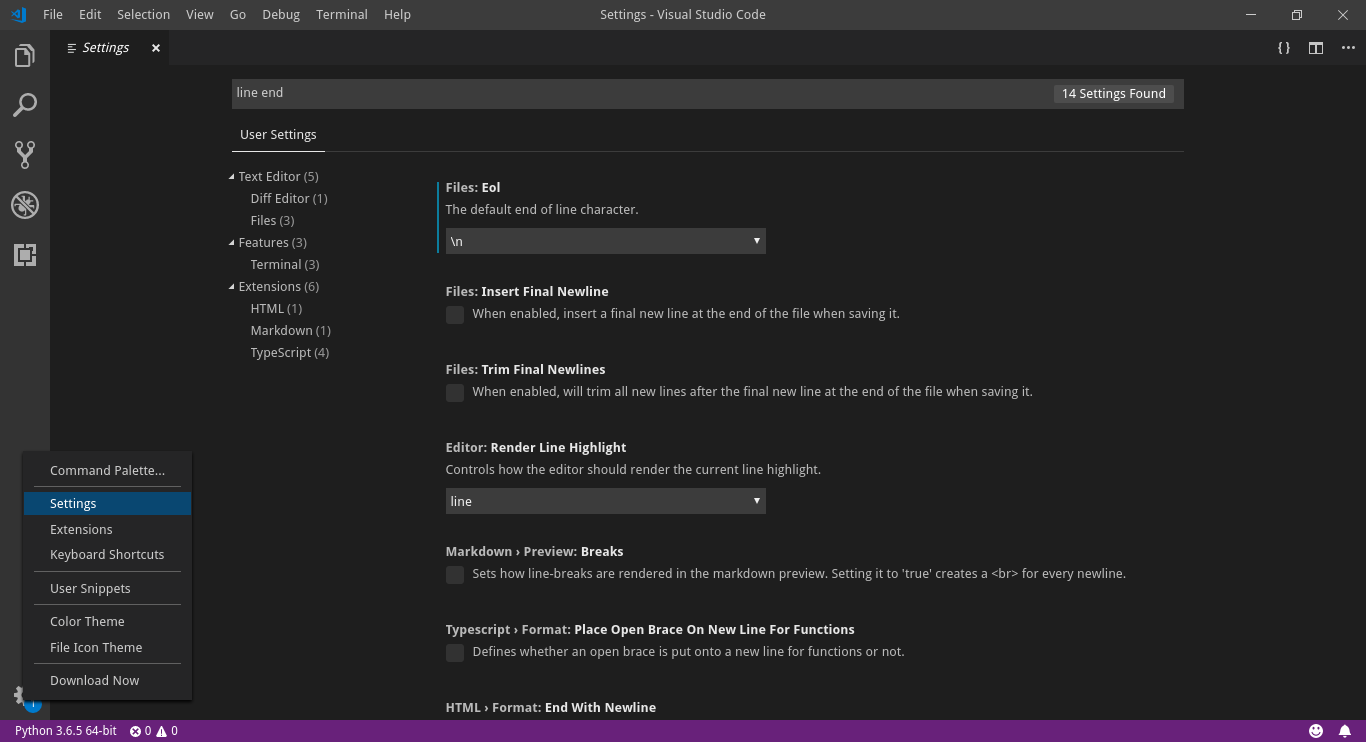Open the Debug view in activity bar

coord(25,205)
